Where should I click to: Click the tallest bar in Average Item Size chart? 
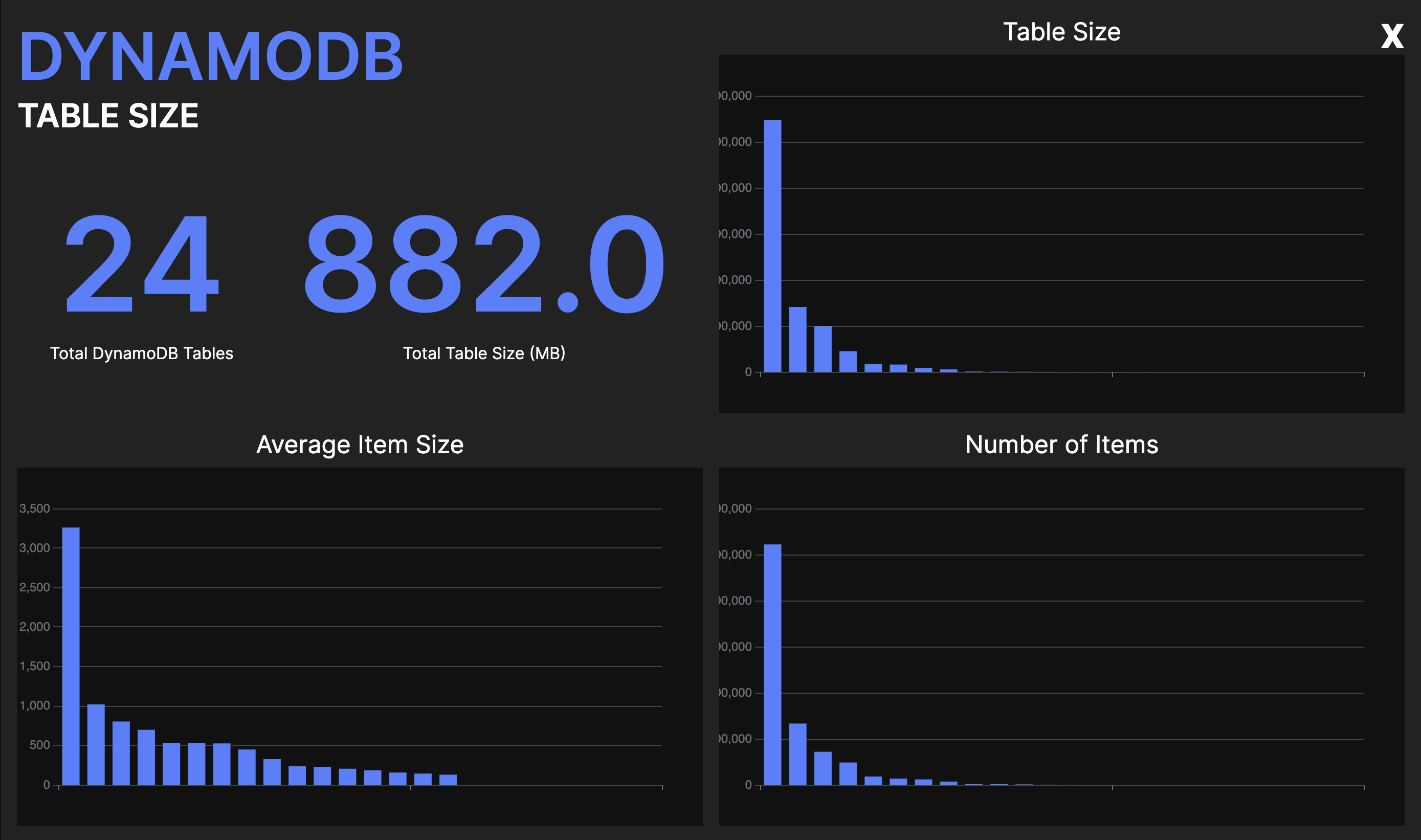tap(70, 657)
